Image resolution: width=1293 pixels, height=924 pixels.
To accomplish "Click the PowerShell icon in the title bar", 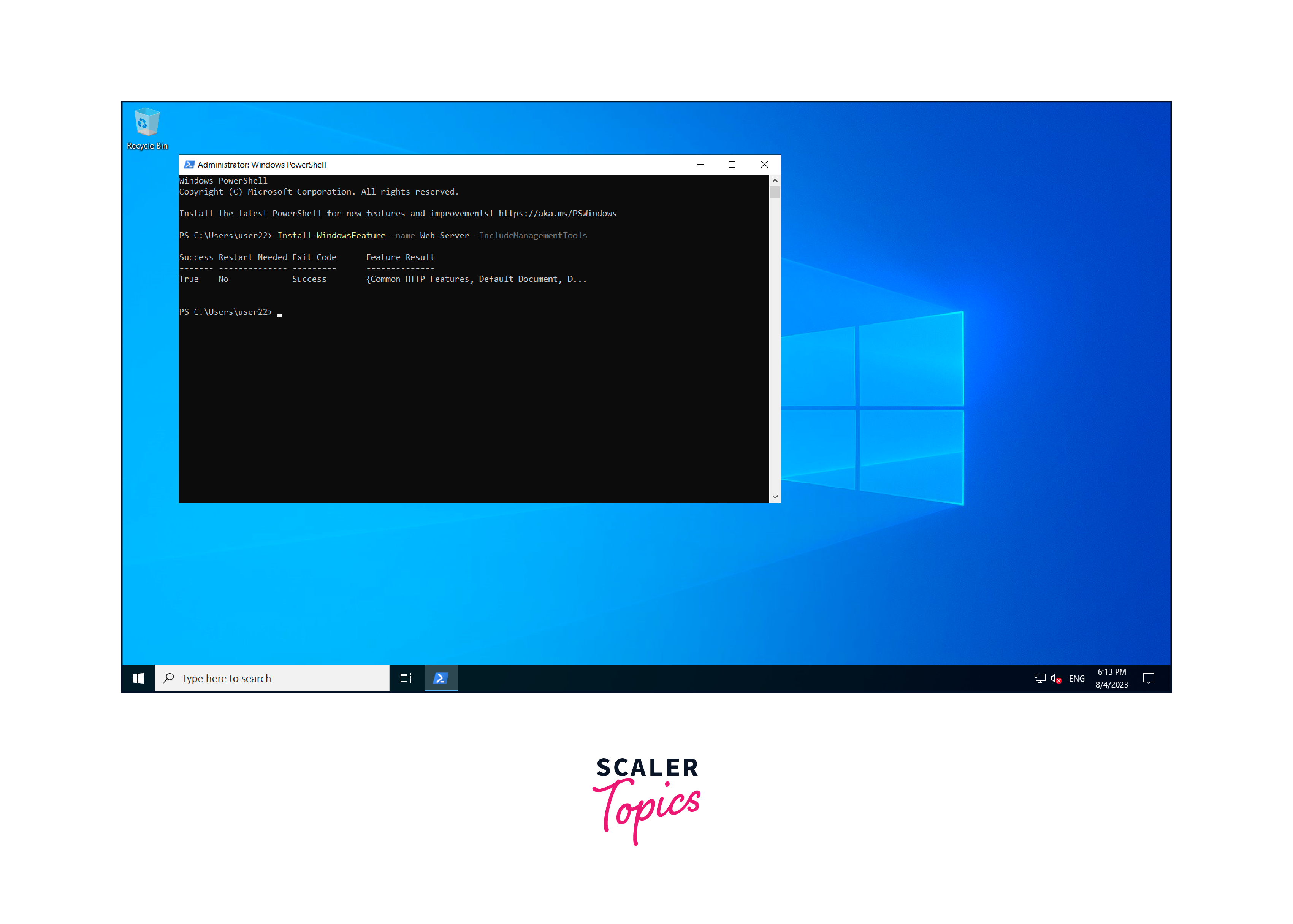I will pos(189,165).
